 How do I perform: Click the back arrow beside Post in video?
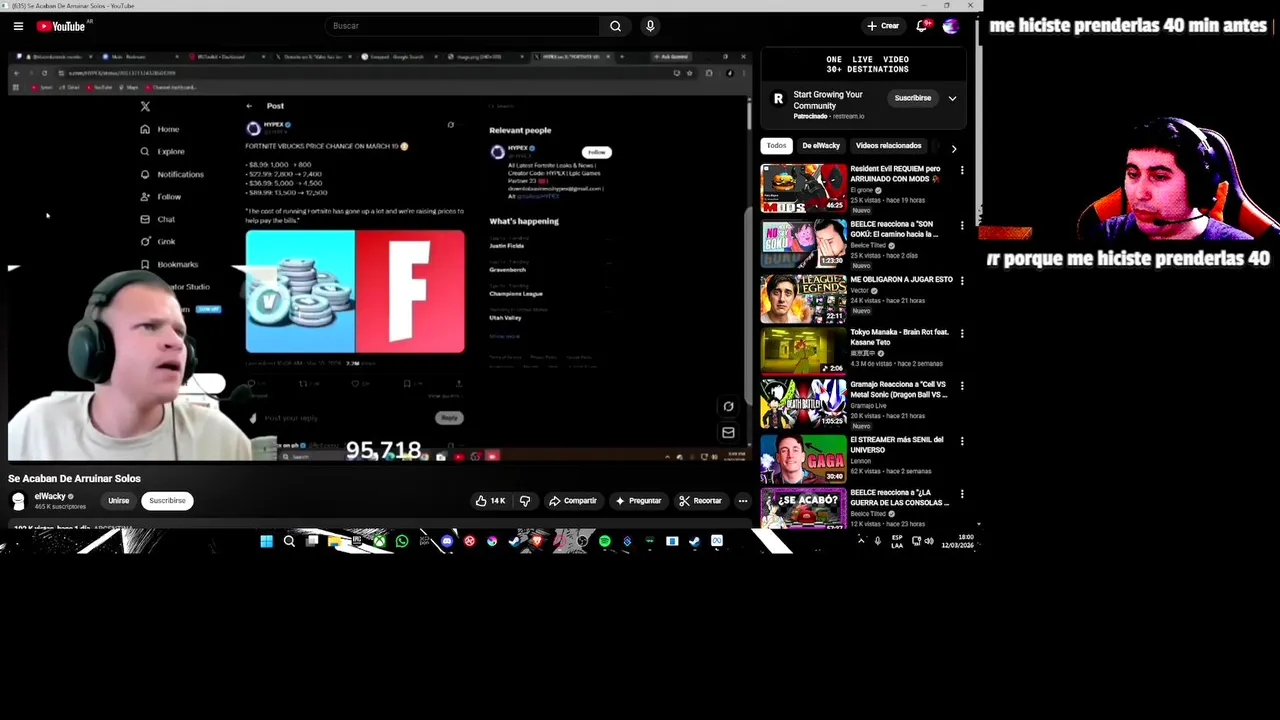pos(249,106)
